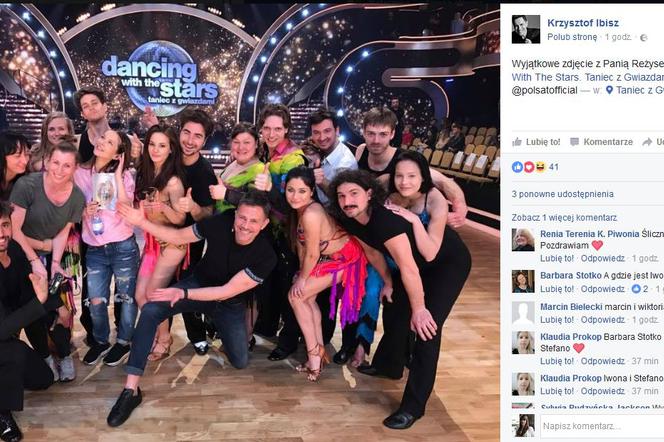The image size is (664, 442).
Task: Click the Komentarze speech bubble icon
Action: click(574, 142)
